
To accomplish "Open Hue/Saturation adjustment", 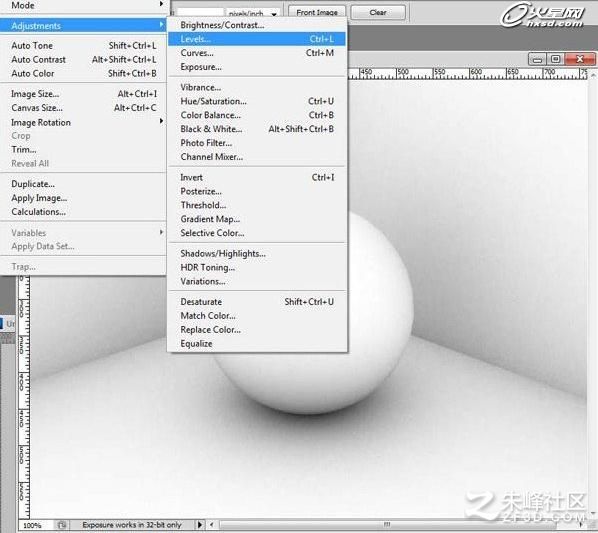I will pos(257,101).
